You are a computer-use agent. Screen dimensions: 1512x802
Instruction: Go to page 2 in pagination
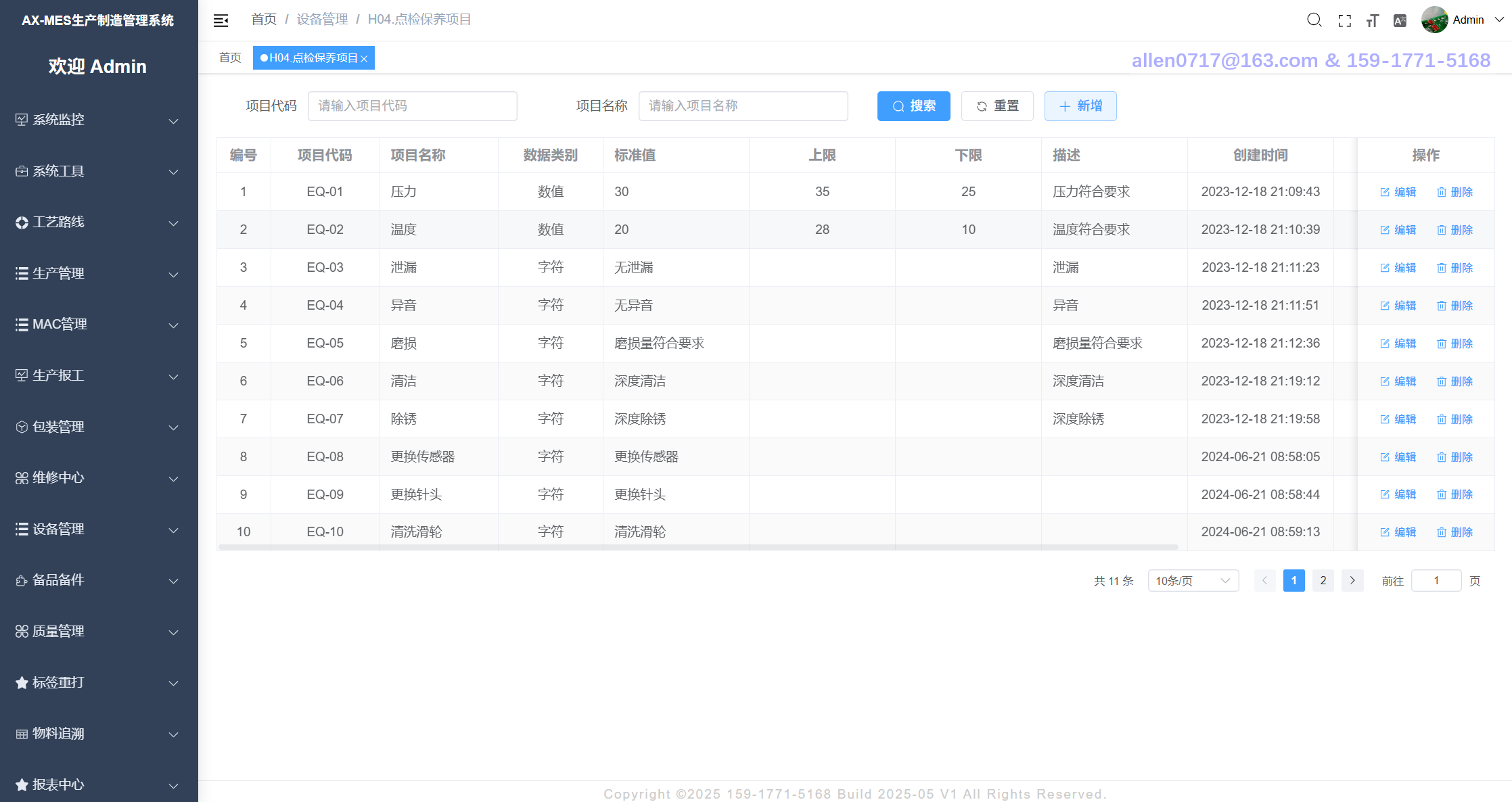coord(1323,581)
